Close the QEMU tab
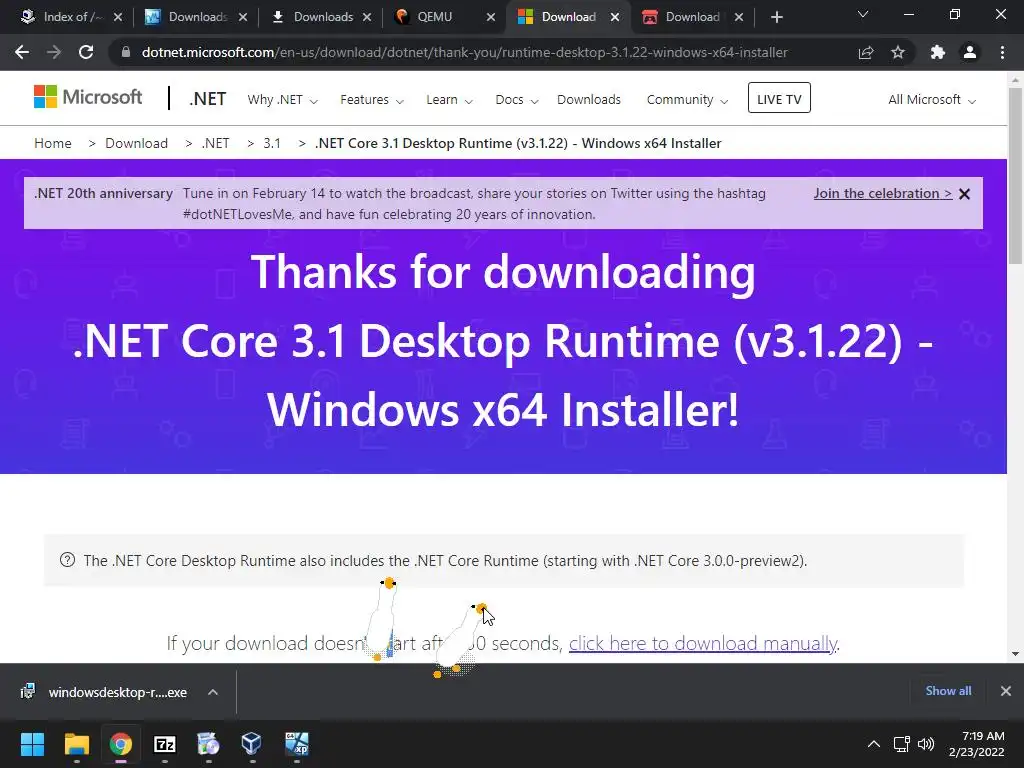The width and height of the screenshot is (1024, 768). tap(491, 18)
